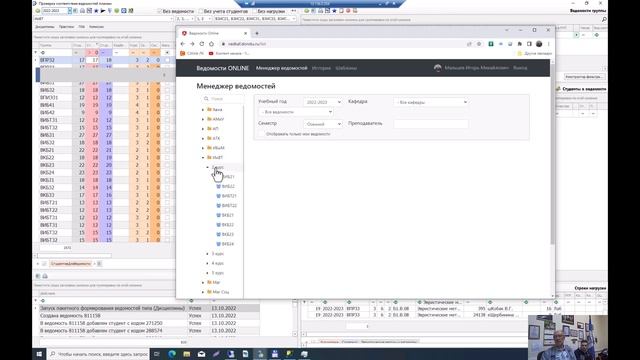
Task: Click the black arrow run icon in toolbar
Action: tap(103, 11)
